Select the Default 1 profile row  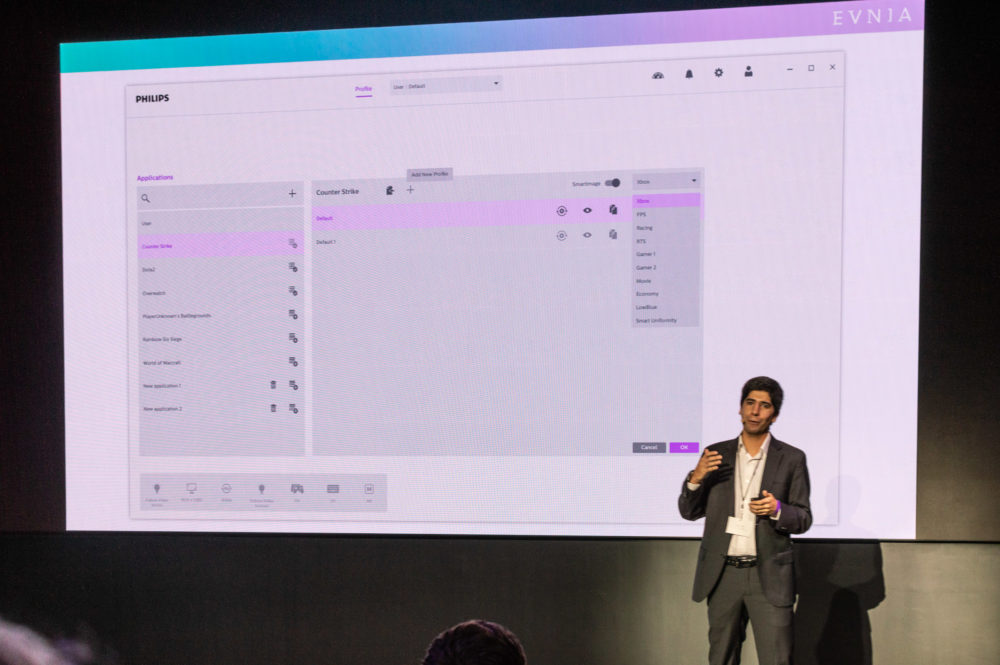coord(471,239)
